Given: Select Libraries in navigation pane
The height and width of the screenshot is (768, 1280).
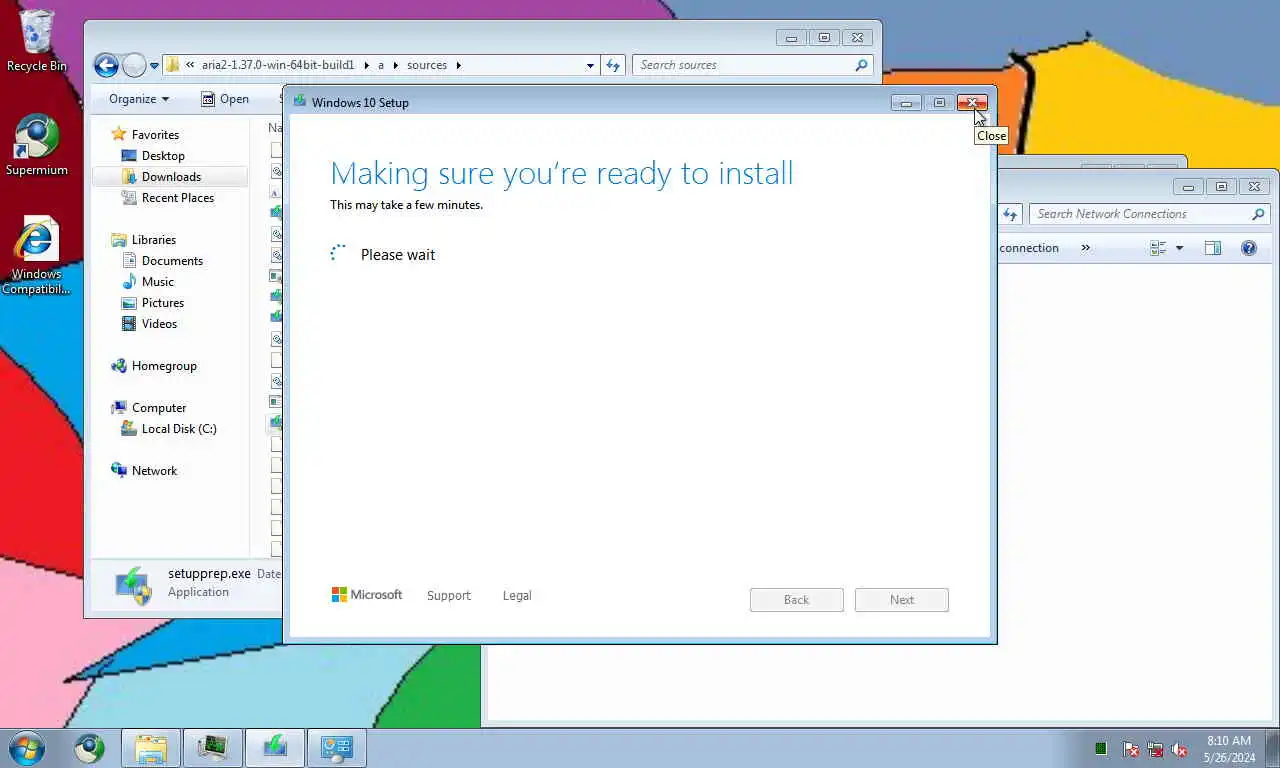Looking at the screenshot, I should pos(153,239).
